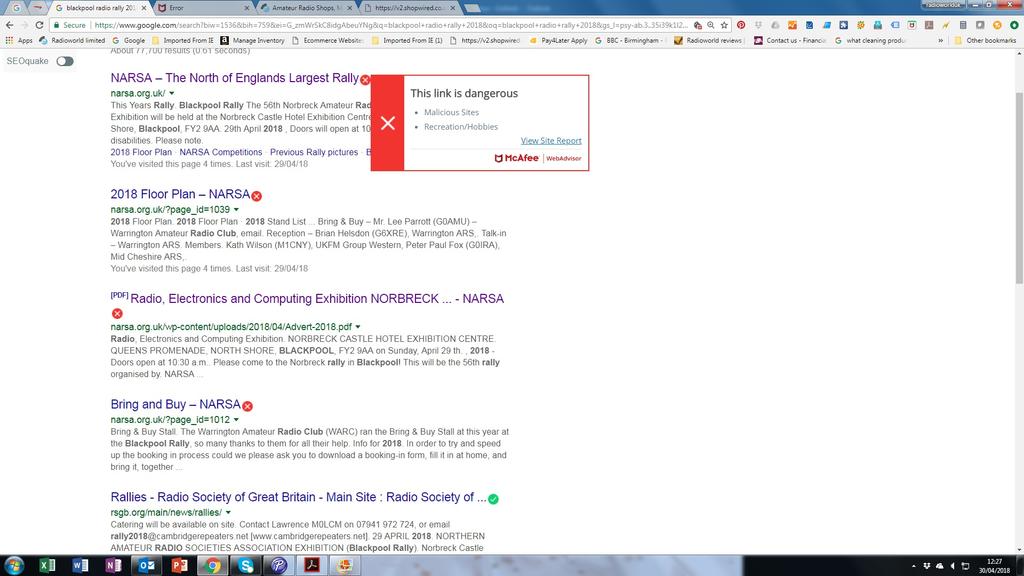Open the 2018 Floor Plan – NARSA result

pyautogui.click(x=180, y=194)
